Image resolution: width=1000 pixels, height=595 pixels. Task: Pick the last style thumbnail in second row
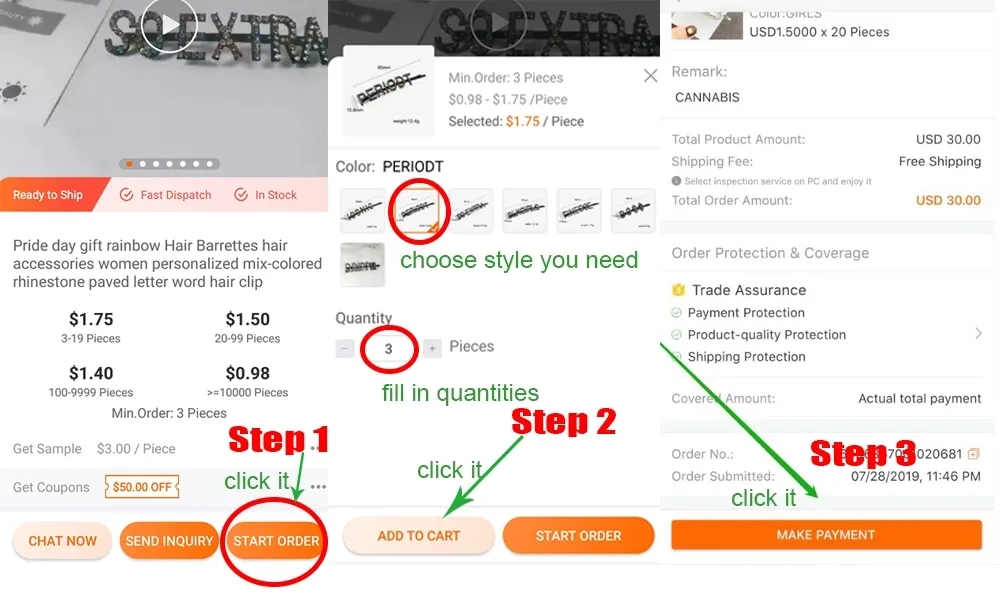(363, 265)
